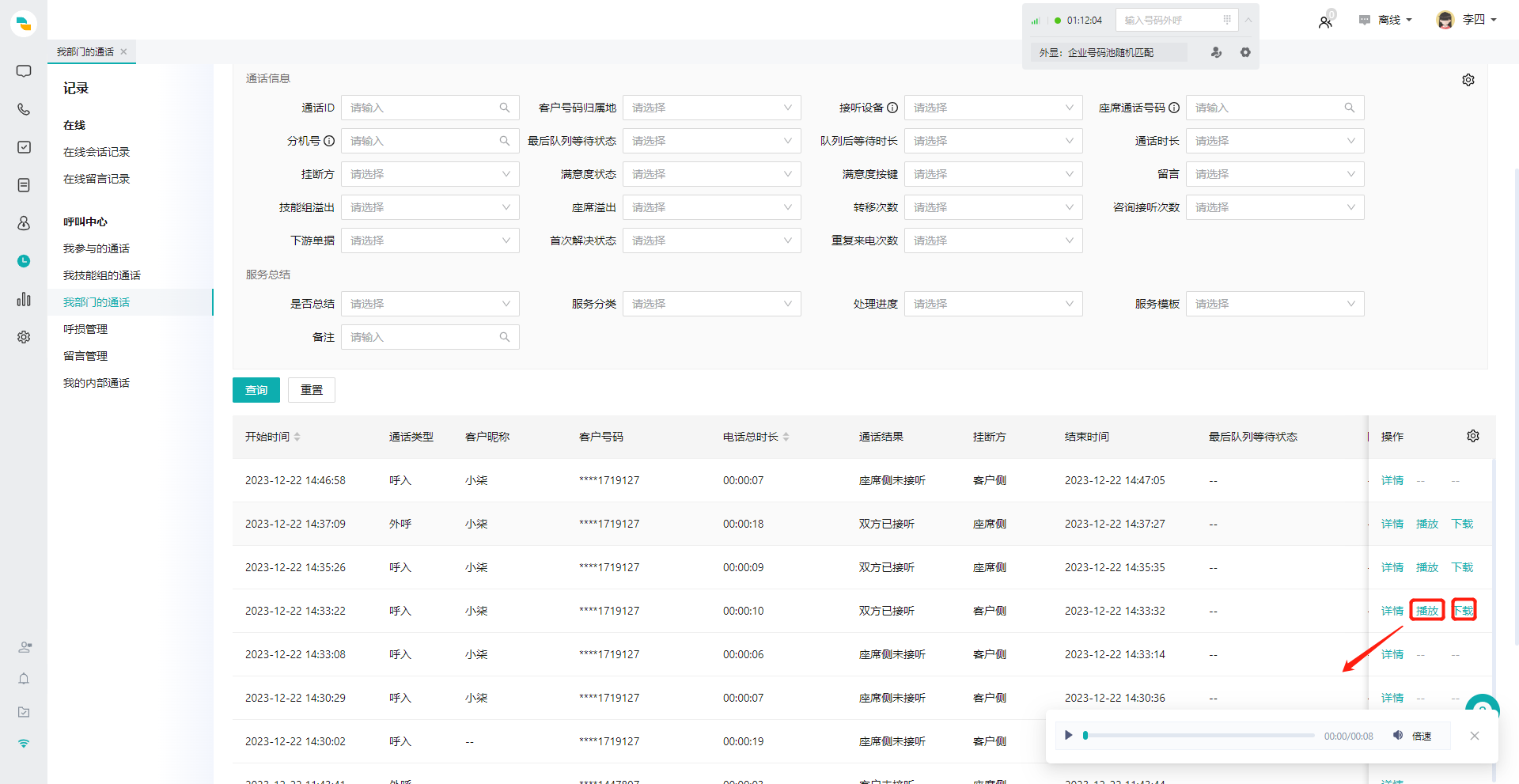The image size is (1519, 784).
Task: Close the audio player popup
Action: pos(1475,736)
